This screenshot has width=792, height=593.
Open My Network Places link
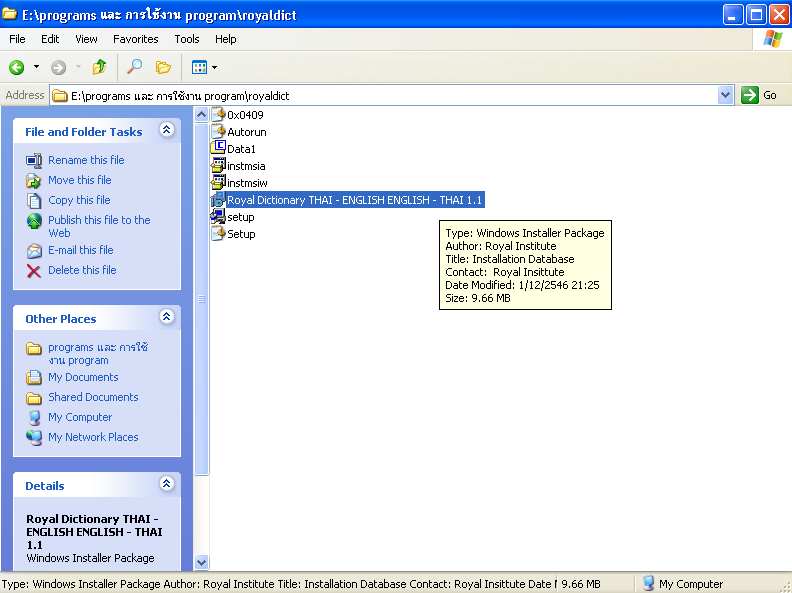(x=93, y=437)
